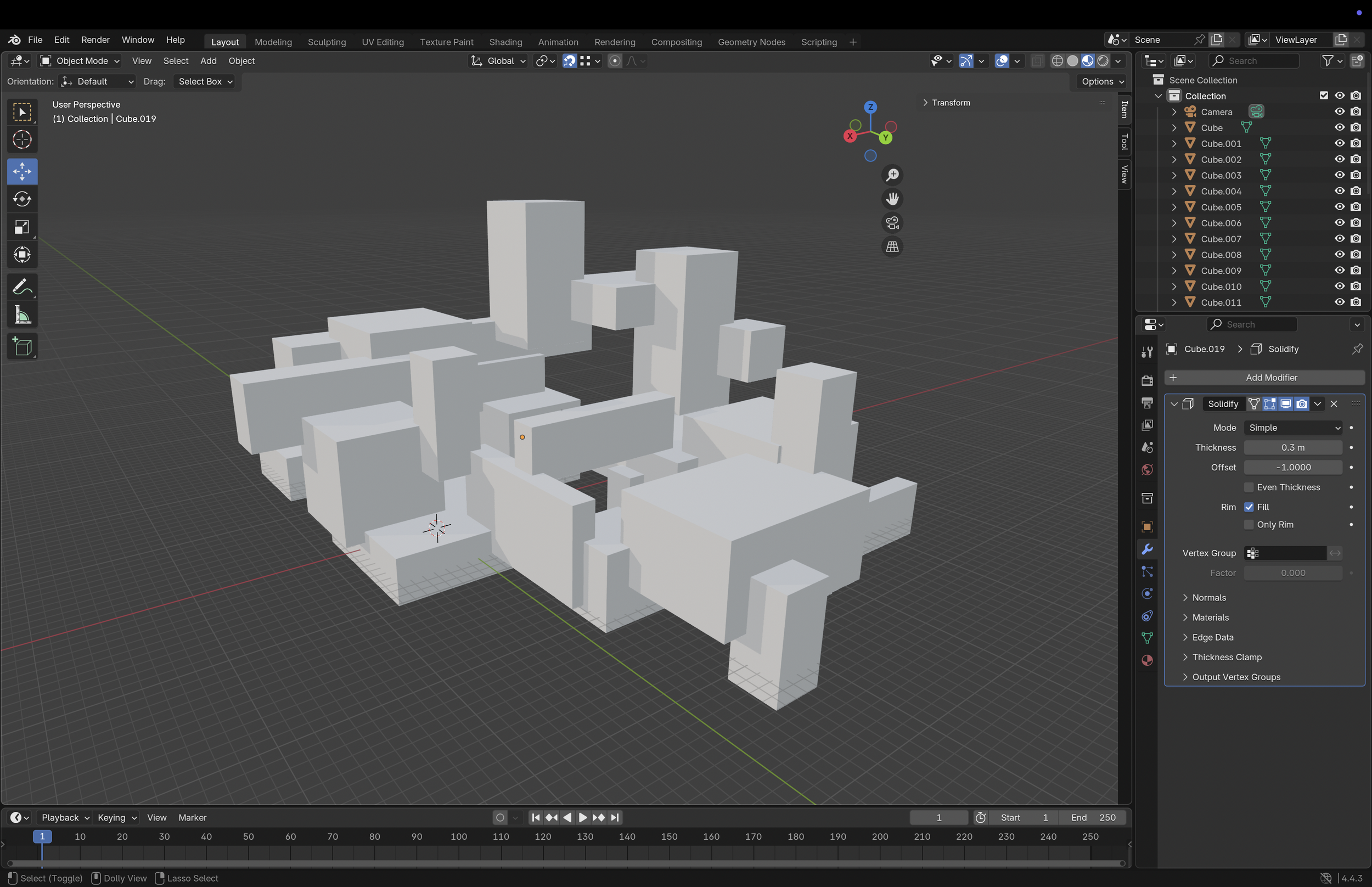The image size is (1372, 887).
Task: Open the Solidify Mode dropdown
Action: click(x=1292, y=428)
